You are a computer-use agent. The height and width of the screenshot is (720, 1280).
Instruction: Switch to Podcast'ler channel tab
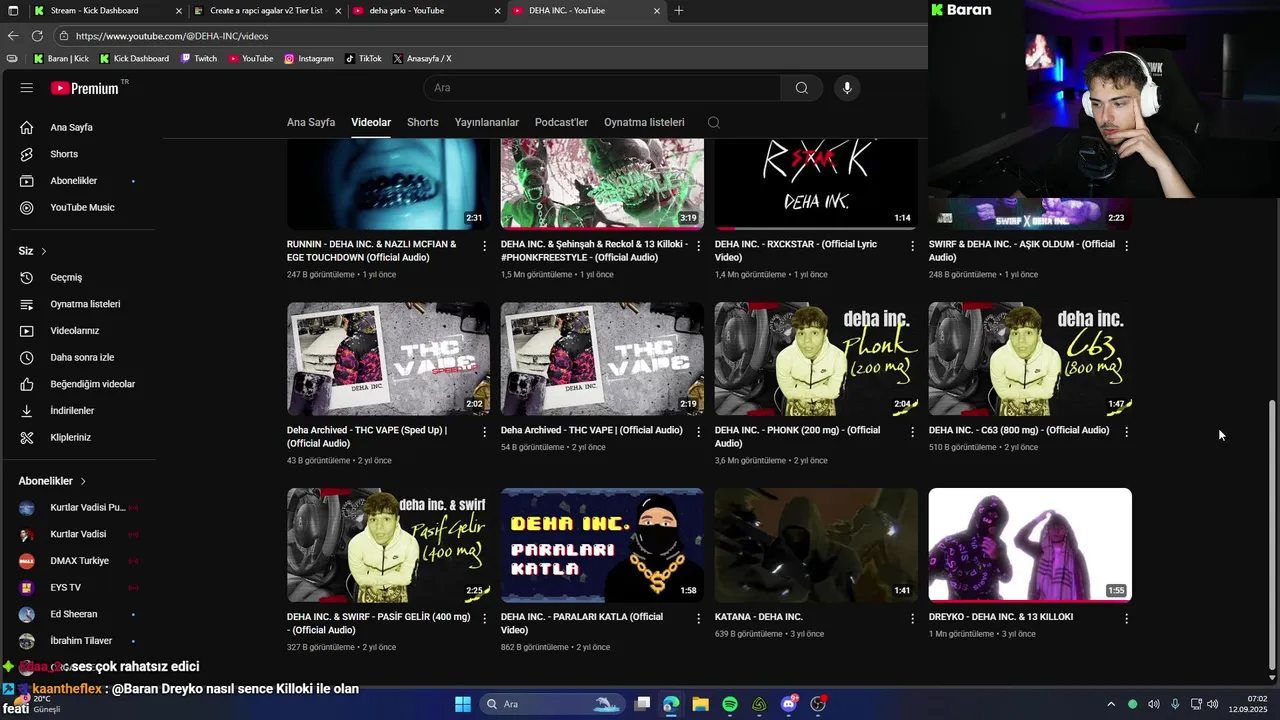pos(562,122)
